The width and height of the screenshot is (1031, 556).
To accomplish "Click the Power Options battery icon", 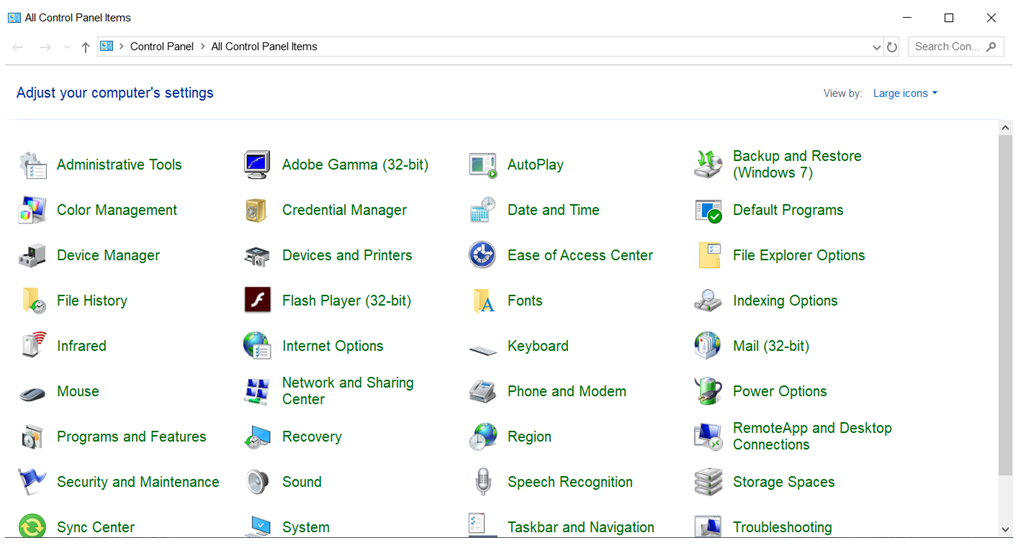I will point(708,391).
